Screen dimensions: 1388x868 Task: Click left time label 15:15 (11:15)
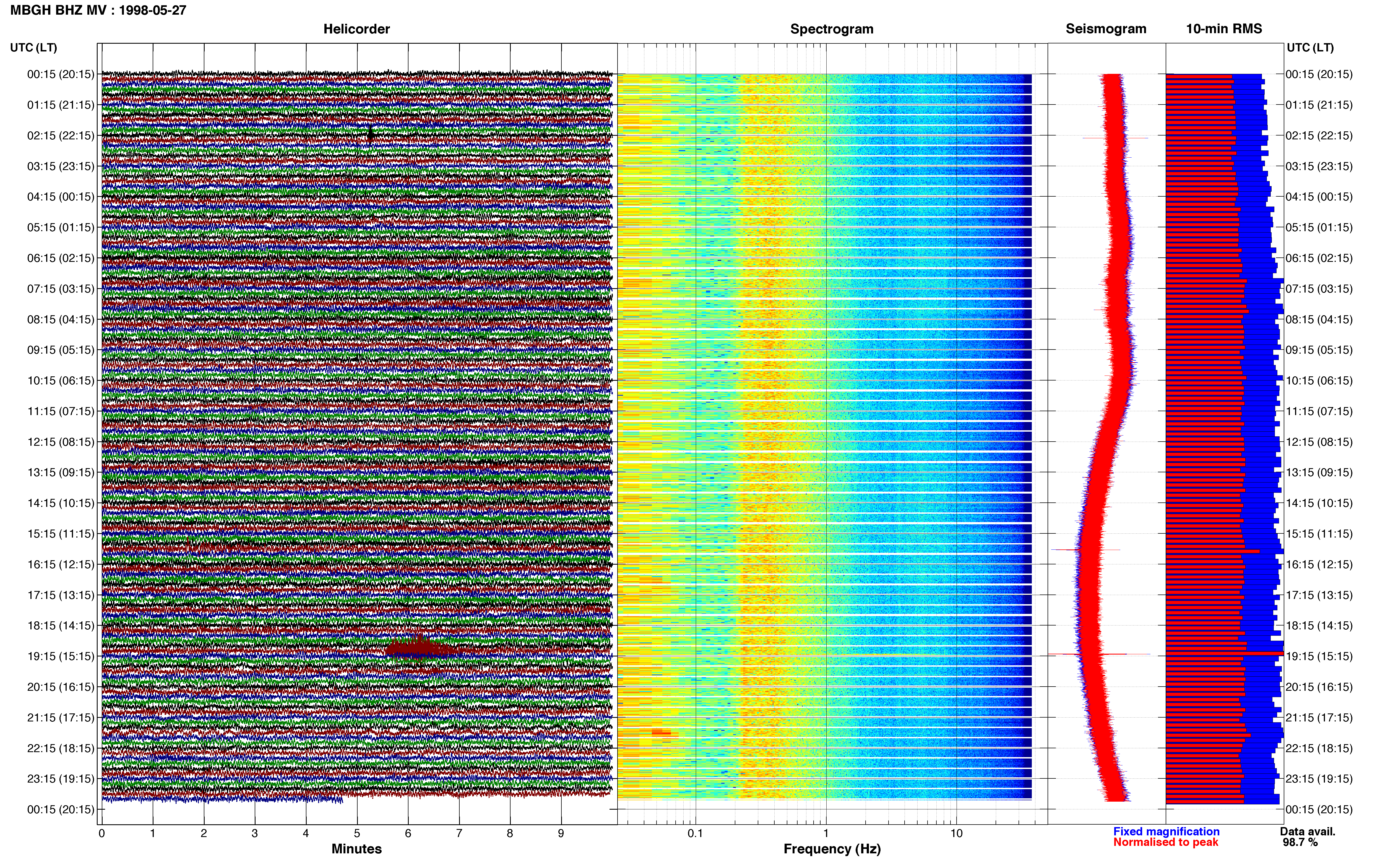pyautogui.click(x=61, y=534)
